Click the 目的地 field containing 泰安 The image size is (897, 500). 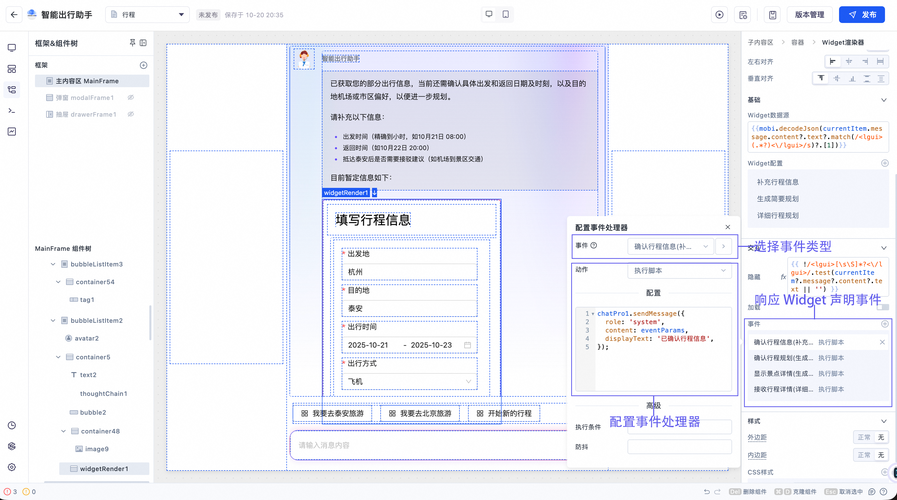pos(409,308)
